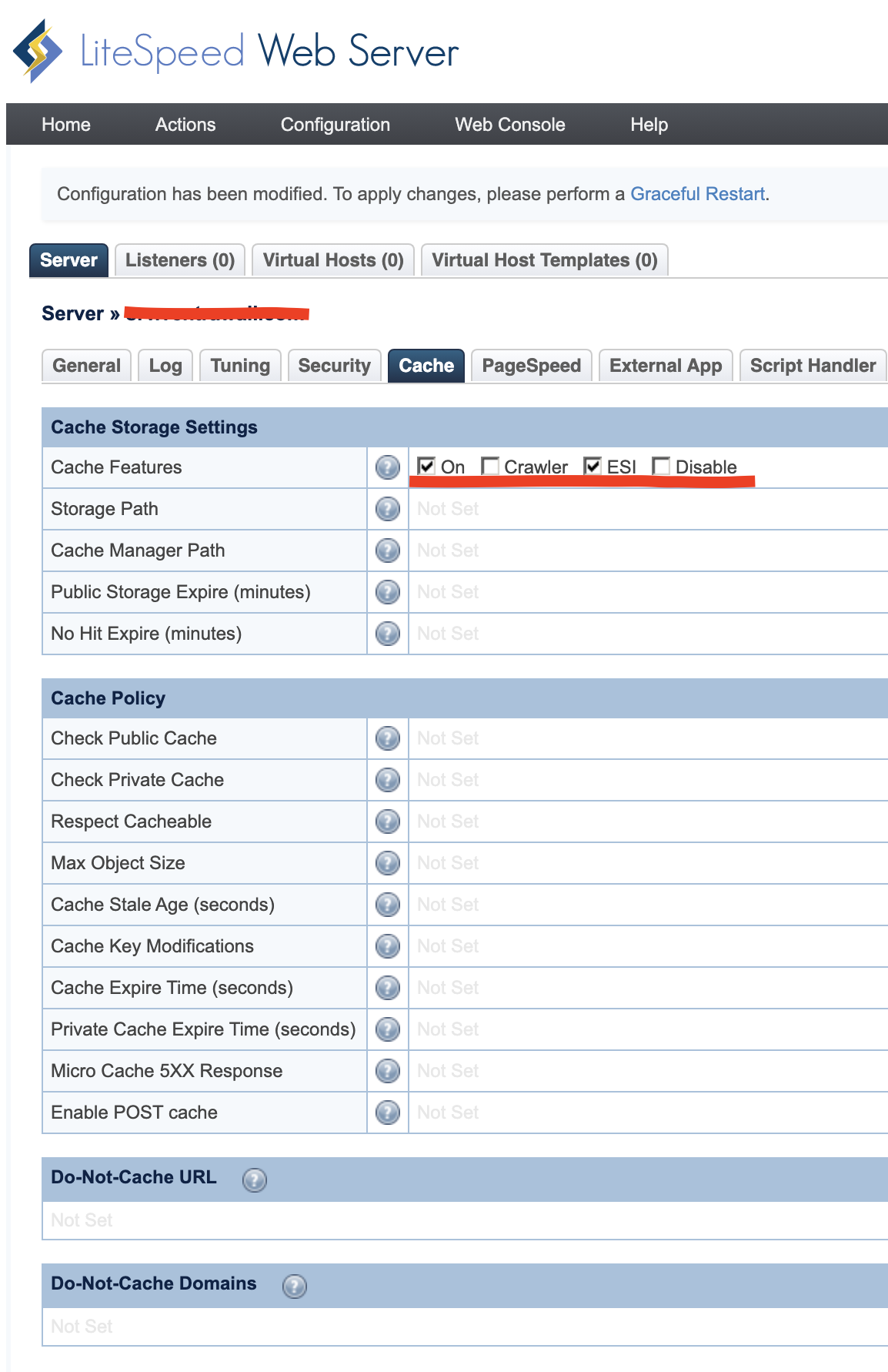
Task: Open help icon for Private Cache Expire Time
Action: click(x=388, y=1029)
